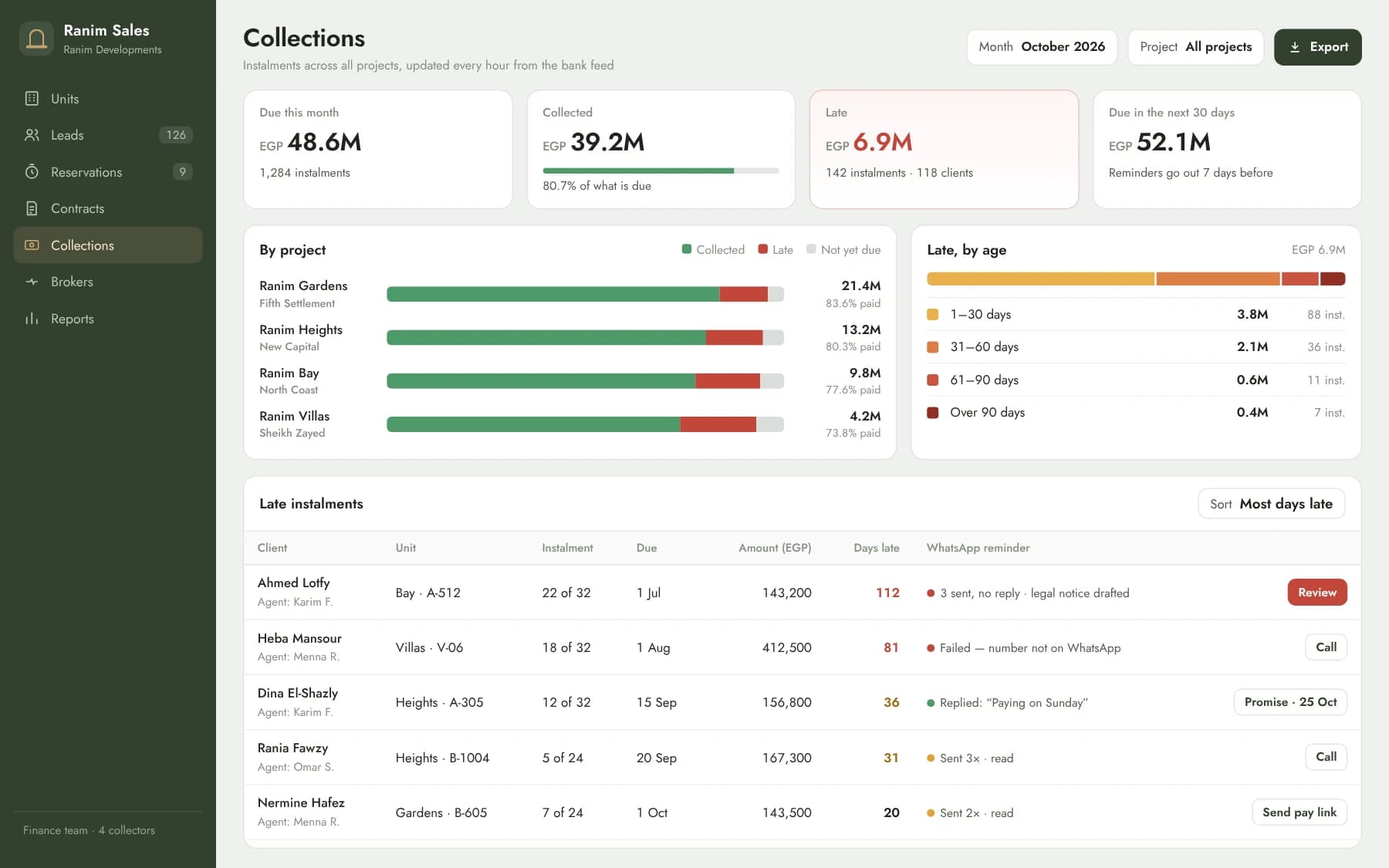Click the Over 90 days dark red swatch
This screenshot has height=868, width=1389.
[932, 413]
